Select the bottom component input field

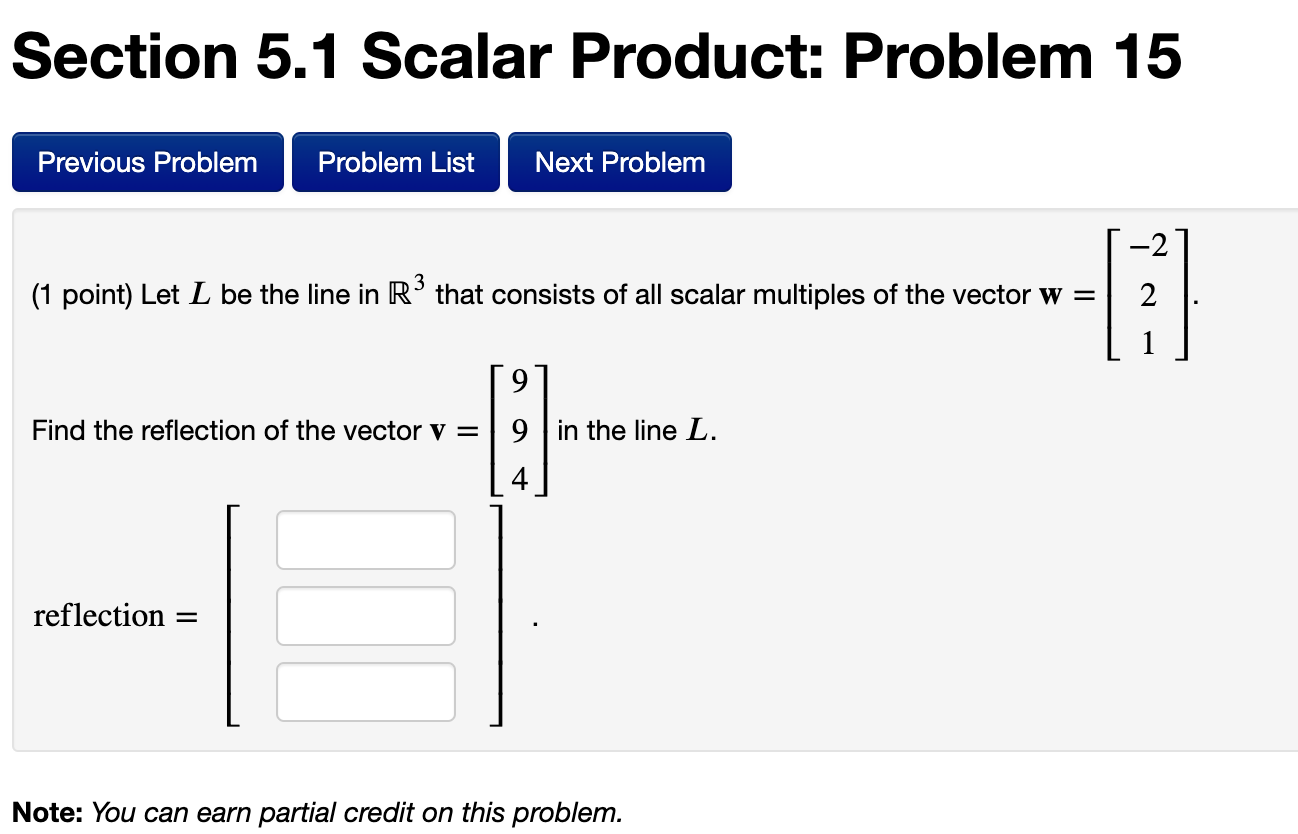click(x=365, y=690)
